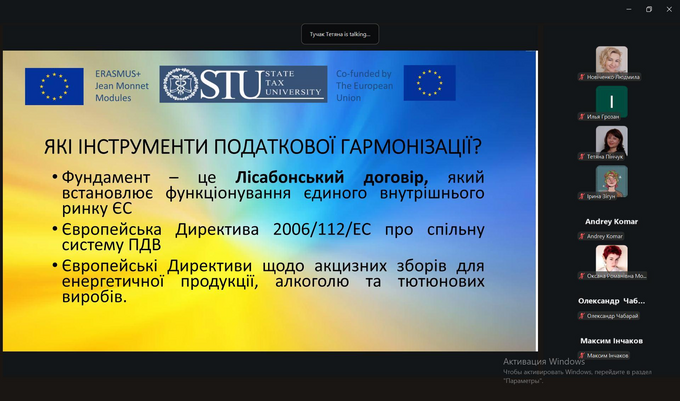Click muted mic icon beside Тетяна Пінчук
This screenshot has width=680, height=401.
pyautogui.click(x=581, y=157)
